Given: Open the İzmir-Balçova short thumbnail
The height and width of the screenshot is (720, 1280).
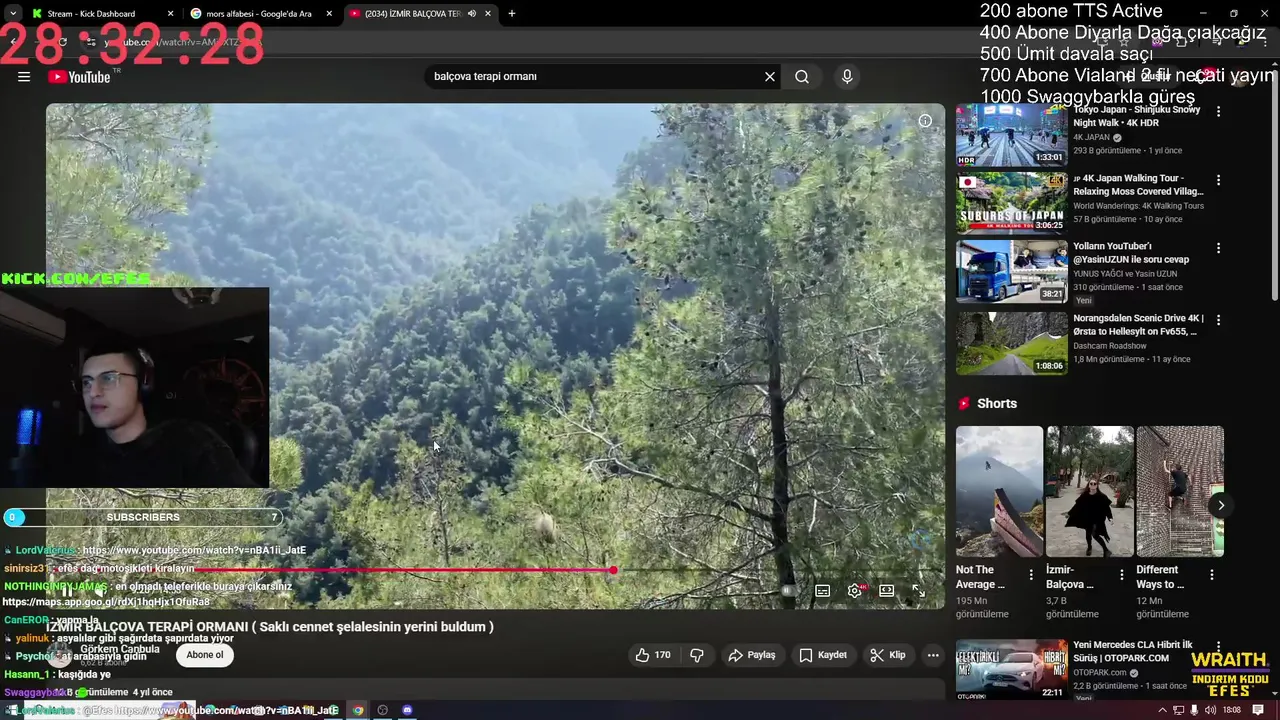Looking at the screenshot, I should (x=1090, y=491).
